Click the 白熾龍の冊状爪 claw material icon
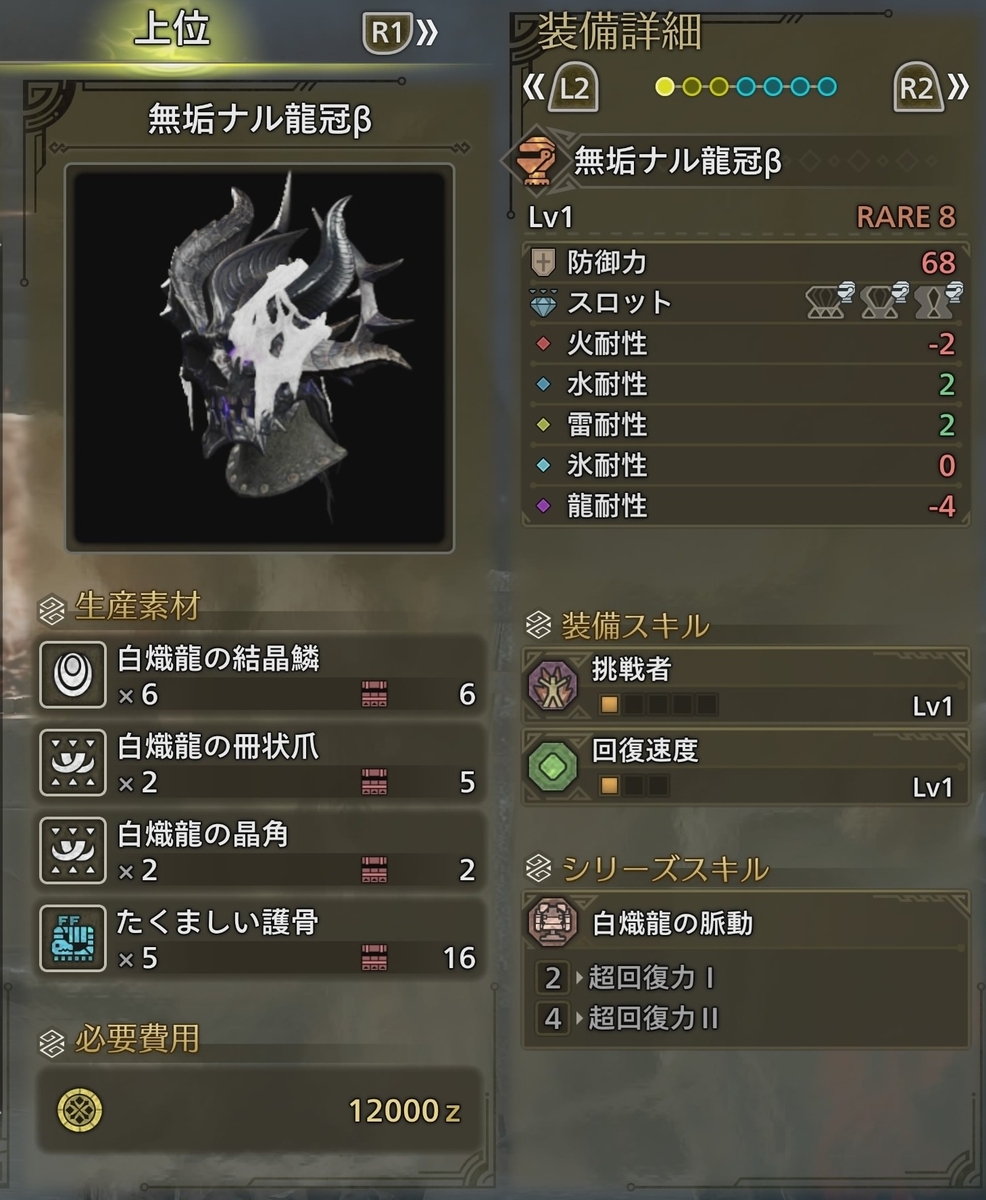 (x=72, y=763)
